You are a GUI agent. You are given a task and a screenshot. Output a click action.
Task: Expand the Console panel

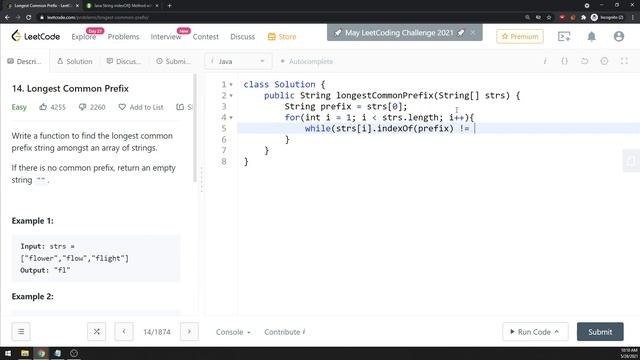233,332
